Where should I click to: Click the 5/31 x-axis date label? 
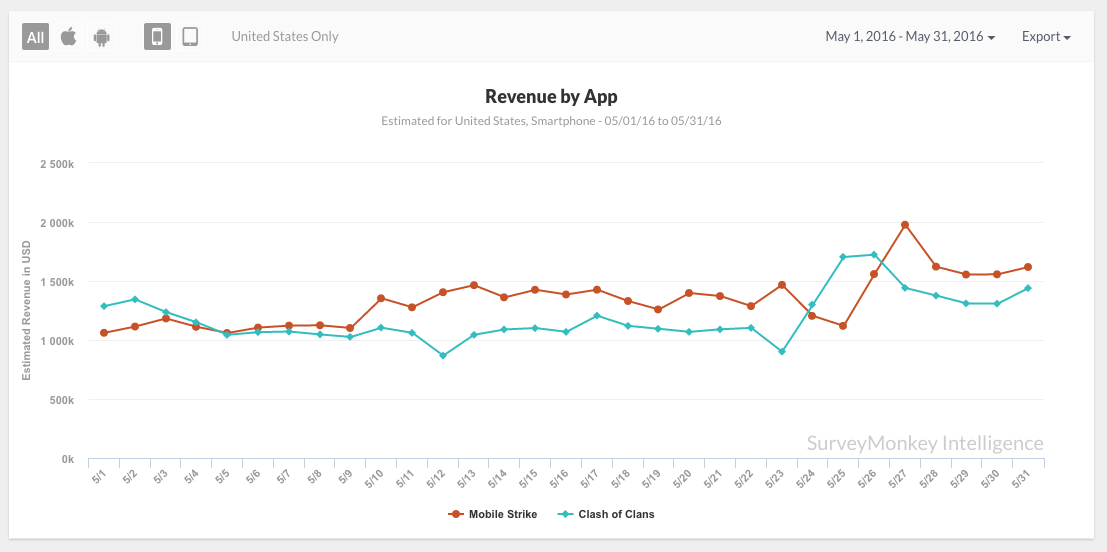1022,477
